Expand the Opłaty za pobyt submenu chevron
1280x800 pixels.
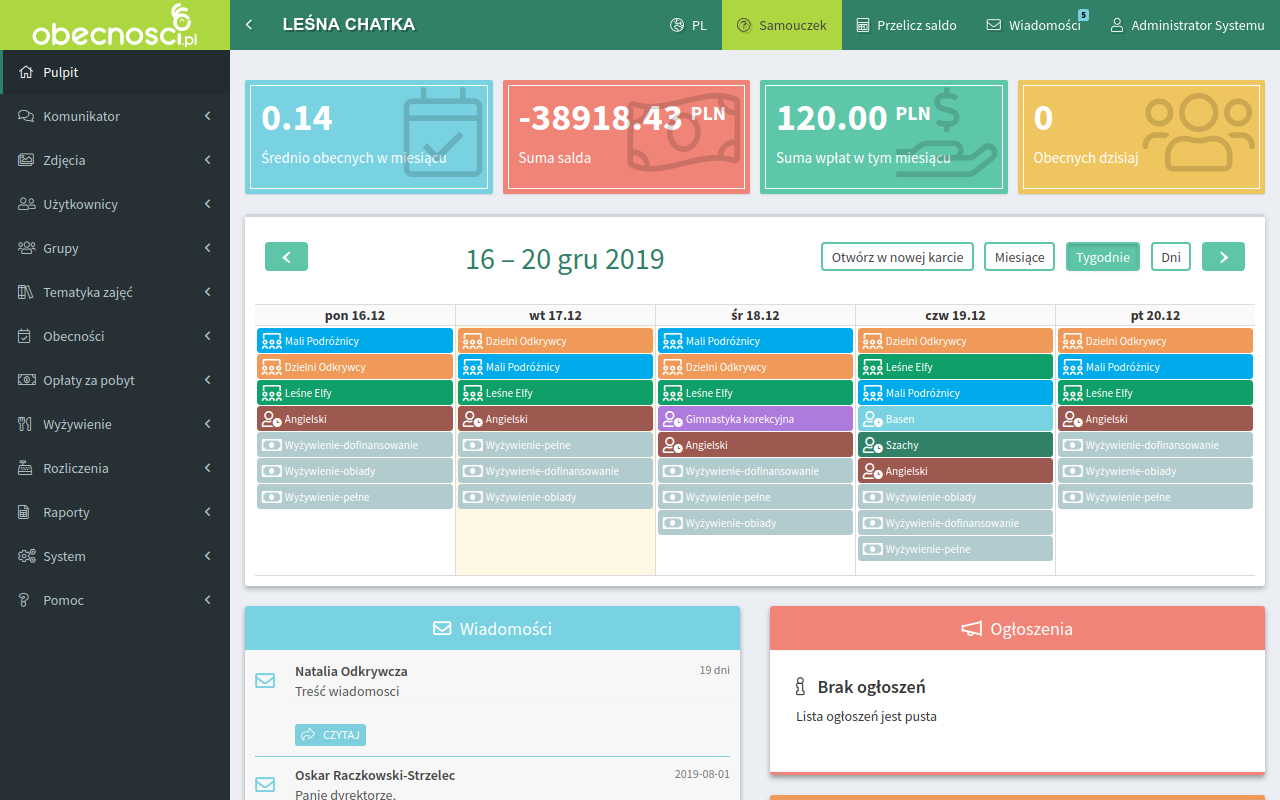(x=207, y=380)
